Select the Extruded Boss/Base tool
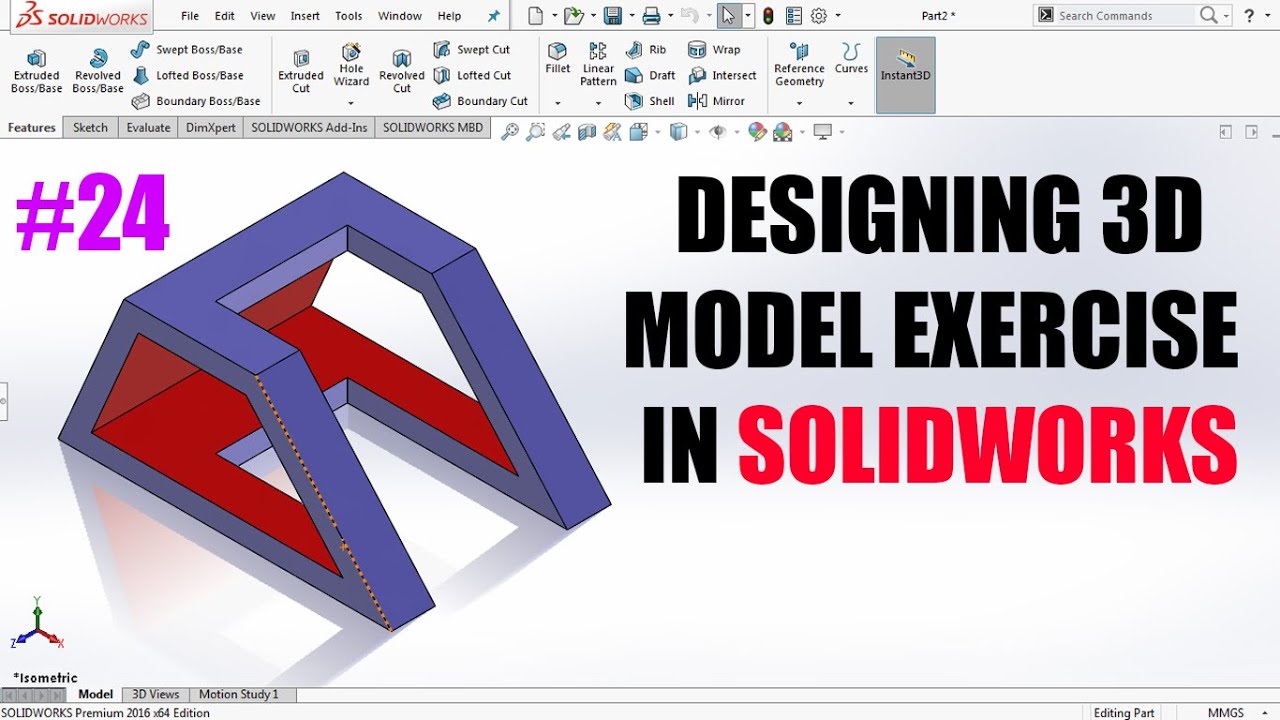The image size is (1280, 720). (x=36, y=72)
